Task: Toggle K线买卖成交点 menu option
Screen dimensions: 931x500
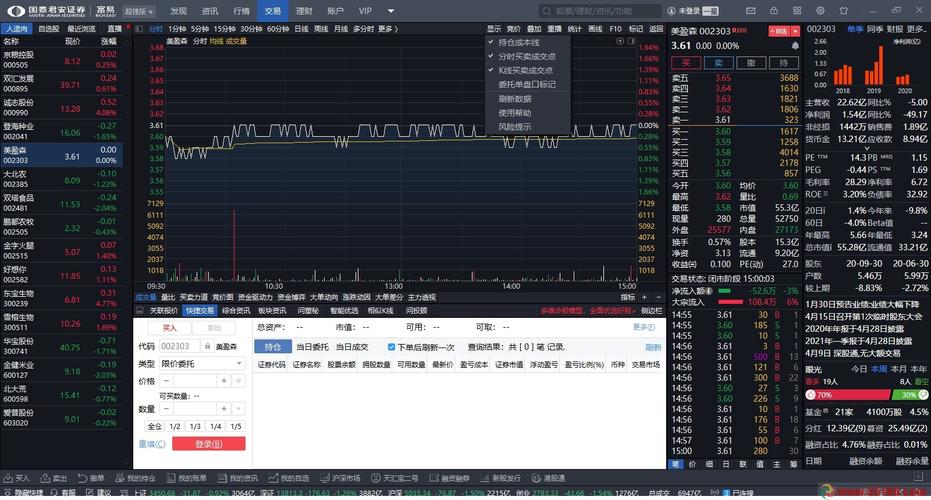Action: [525, 70]
